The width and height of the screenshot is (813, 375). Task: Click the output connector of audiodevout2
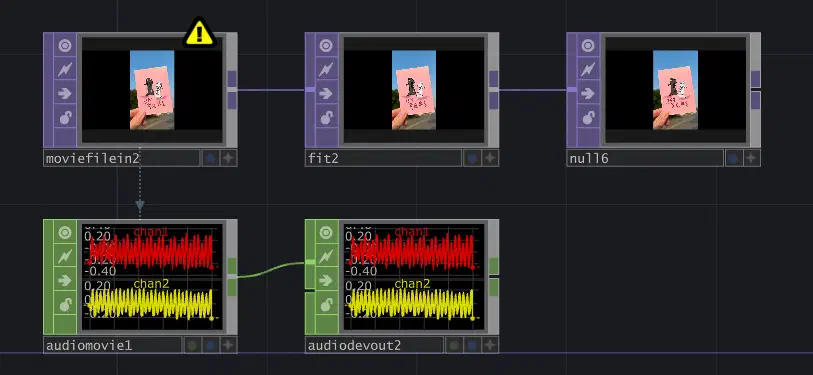[x=494, y=277]
